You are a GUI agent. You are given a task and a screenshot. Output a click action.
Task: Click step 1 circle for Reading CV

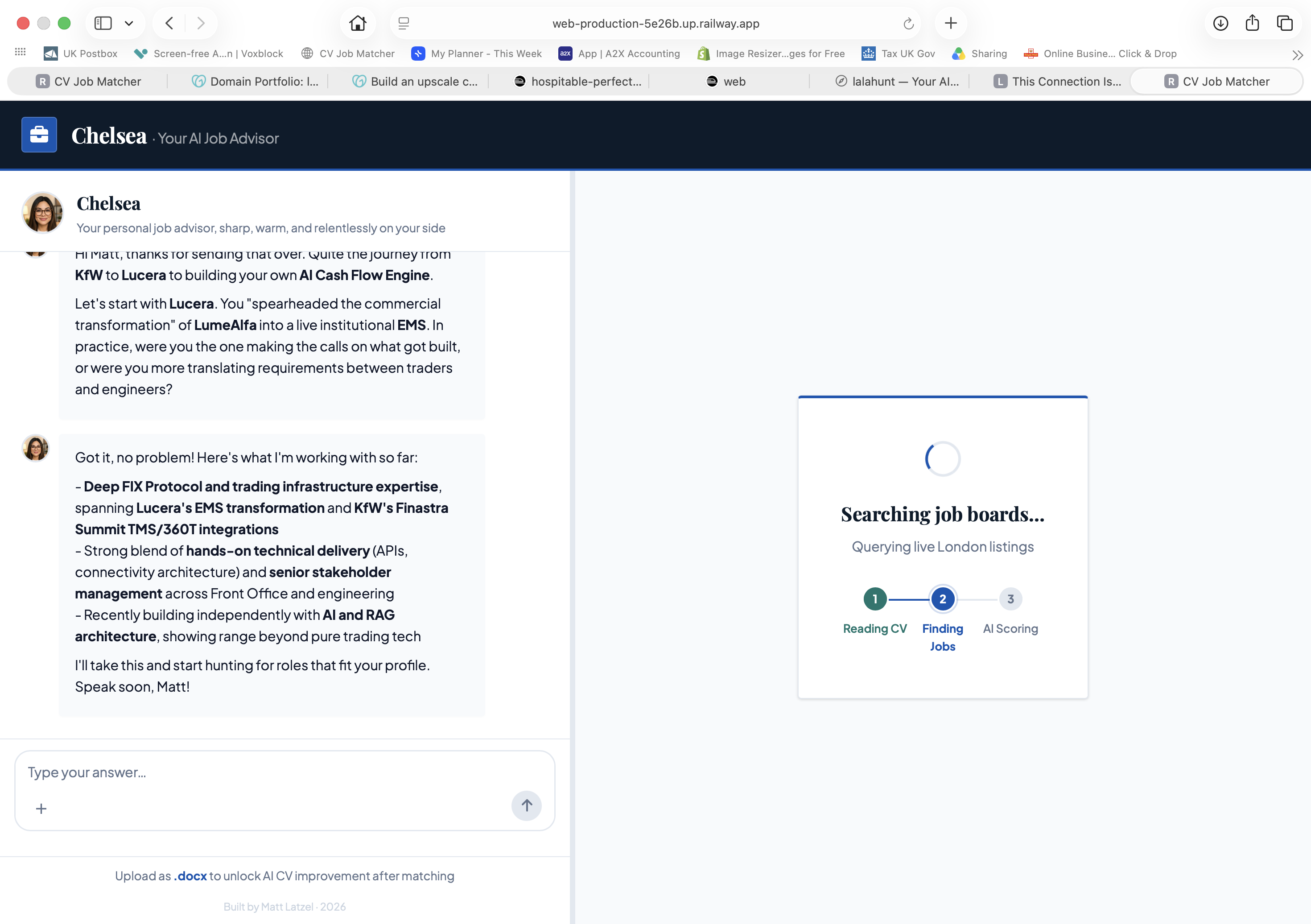click(x=875, y=599)
